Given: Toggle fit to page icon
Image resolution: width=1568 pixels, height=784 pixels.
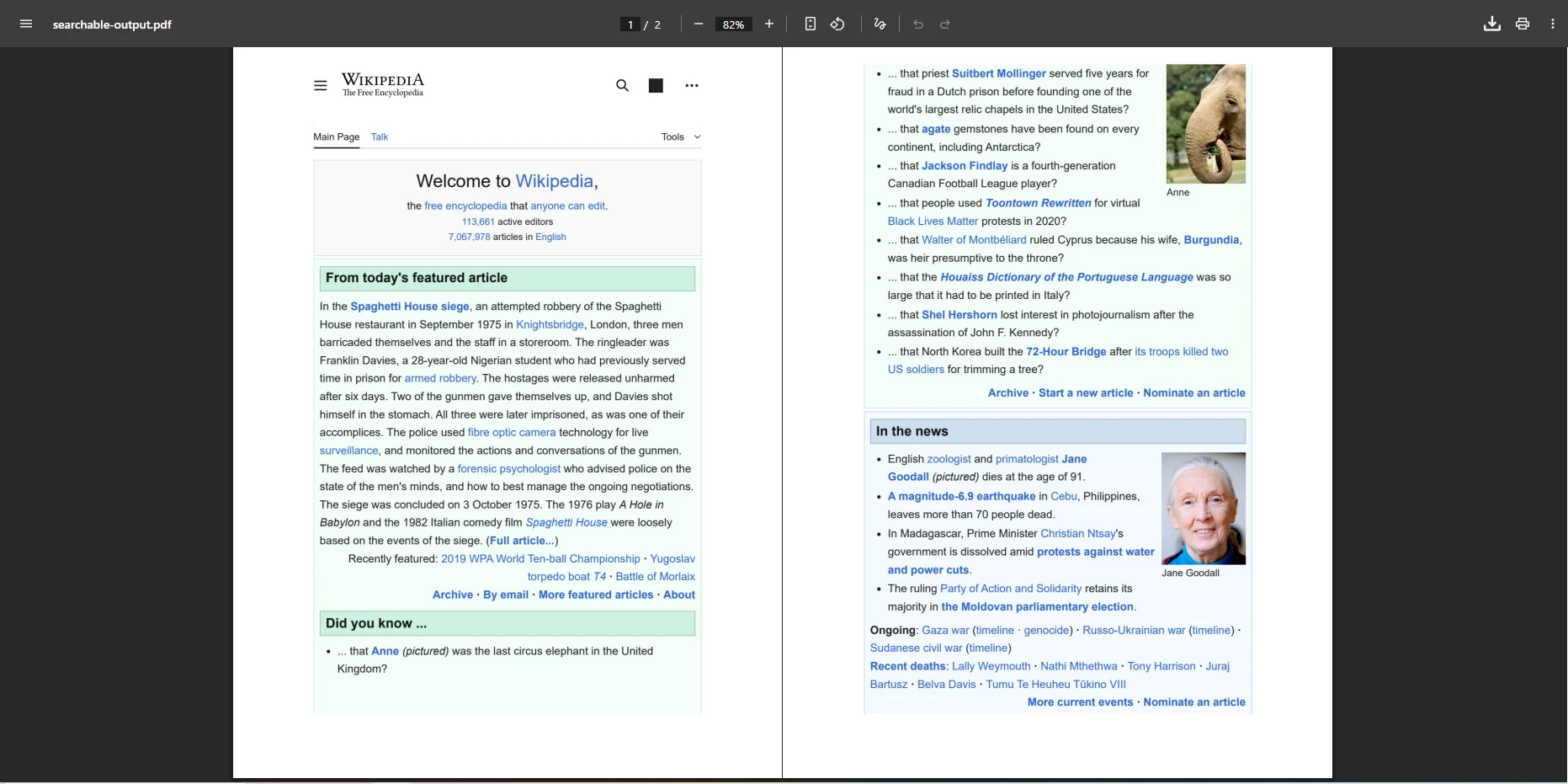Looking at the screenshot, I should pos(810,24).
